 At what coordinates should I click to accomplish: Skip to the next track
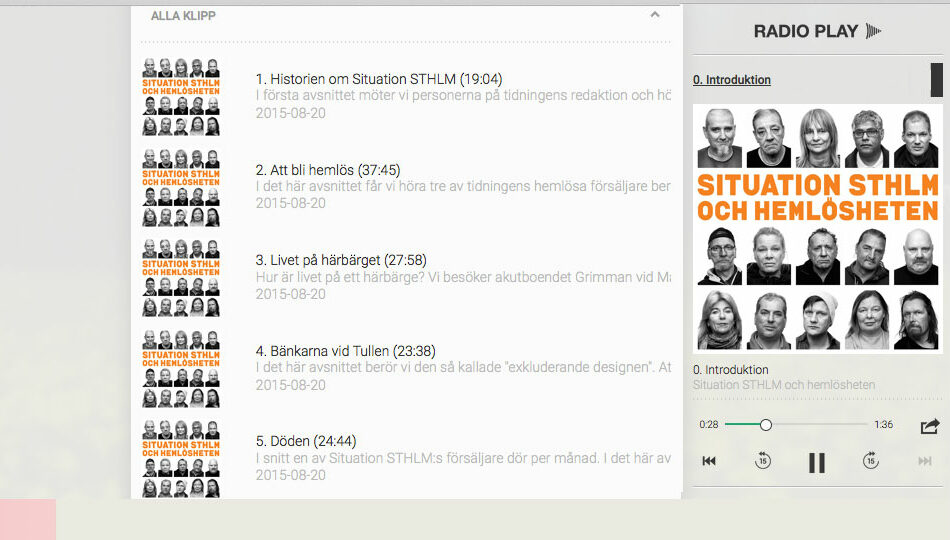(925, 461)
